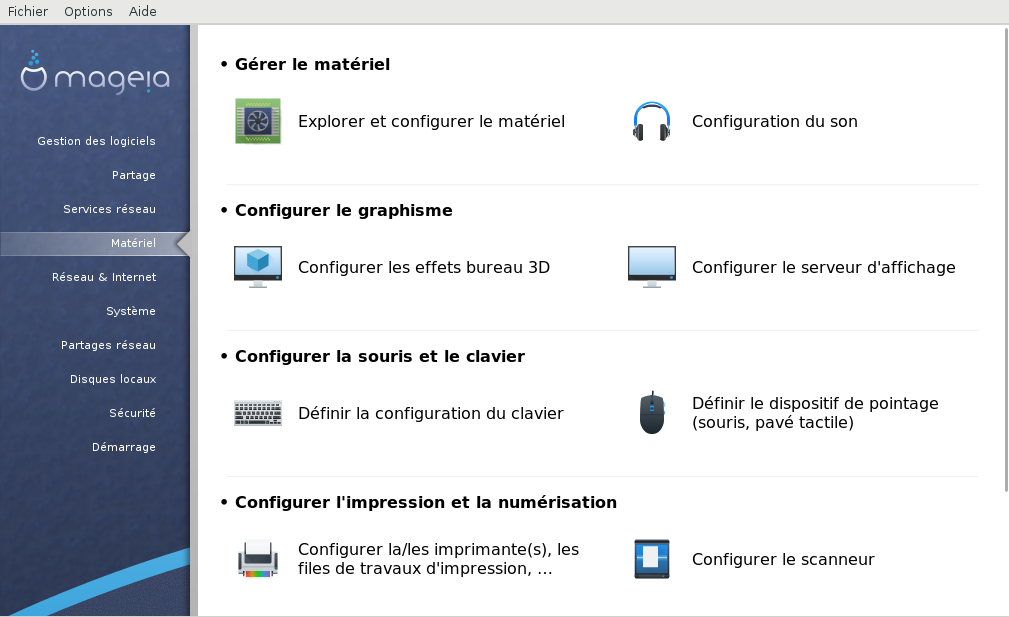Click the scanner configuration icon
Screen dimensions: 1009x617
(651, 559)
